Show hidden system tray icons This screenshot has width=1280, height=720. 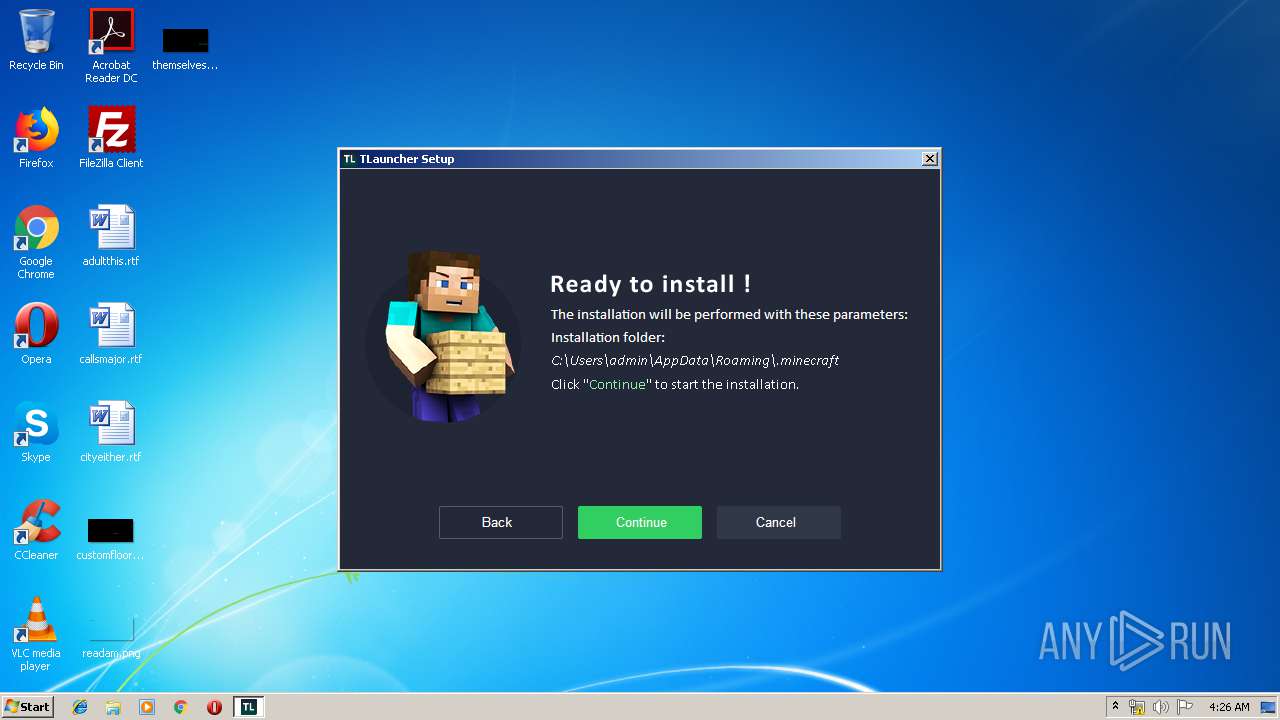point(1115,707)
